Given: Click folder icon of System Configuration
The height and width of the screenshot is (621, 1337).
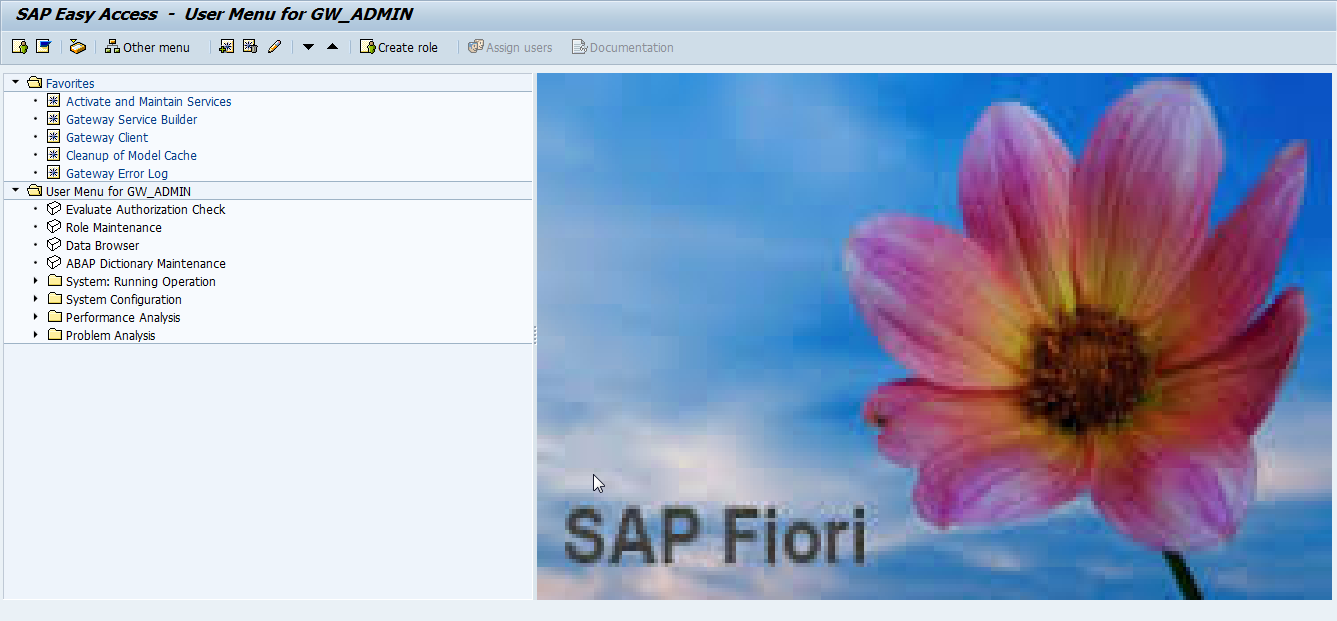Looking at the screenshot, I should 54,299.
